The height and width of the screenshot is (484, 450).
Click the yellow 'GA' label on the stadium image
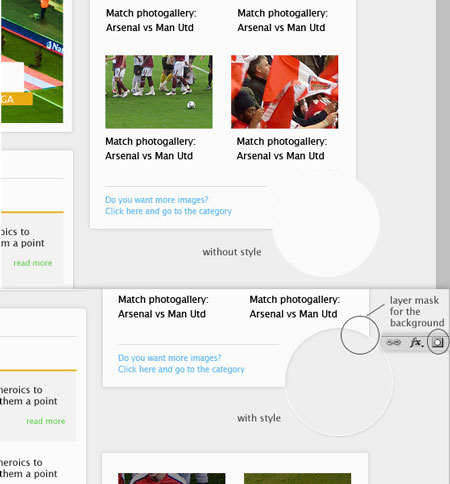coord(16,99)
